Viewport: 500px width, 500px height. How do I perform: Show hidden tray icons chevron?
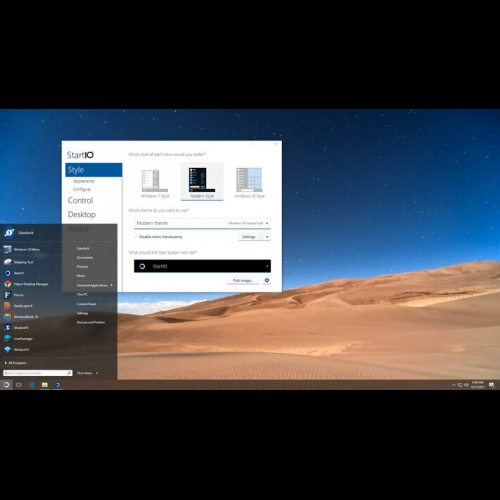pos(454,385)
